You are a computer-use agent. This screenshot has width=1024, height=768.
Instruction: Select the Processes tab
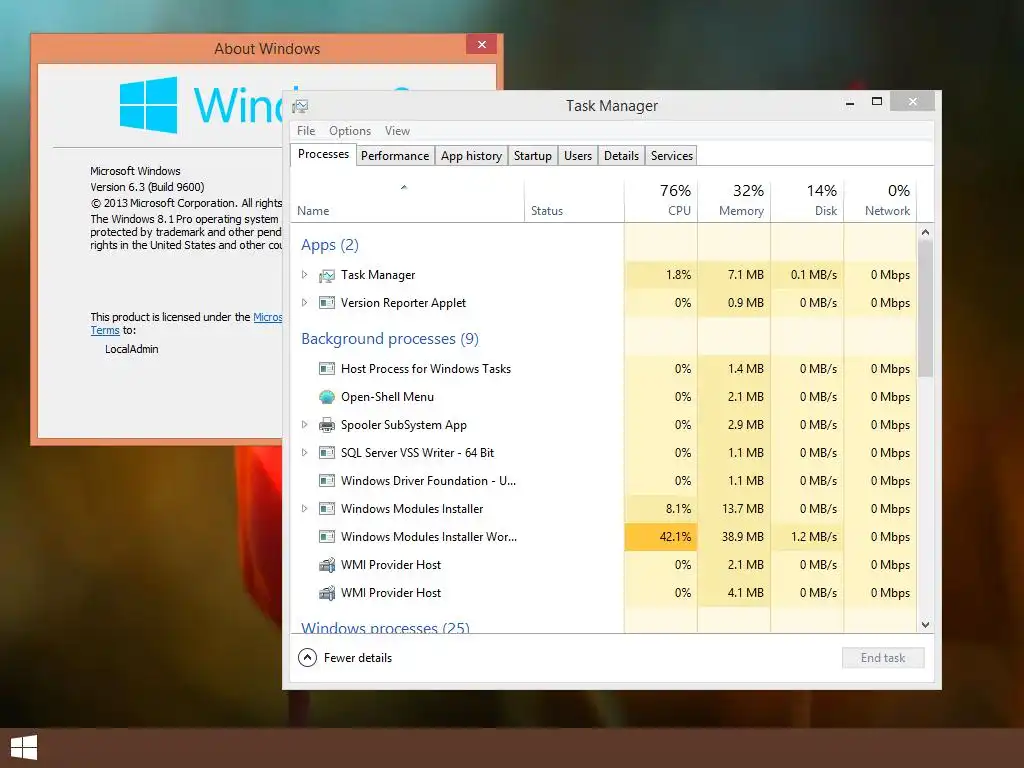[x=323, y=154]
